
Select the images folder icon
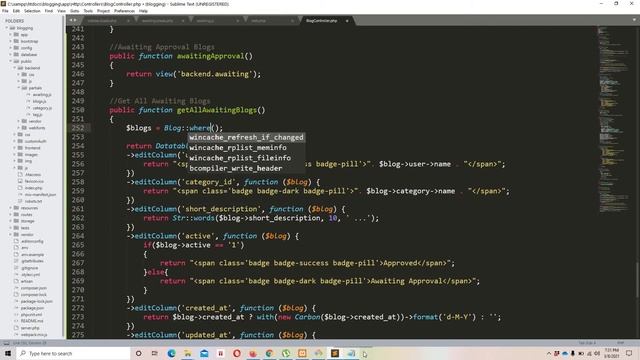pyautogui.click(x=20, y=154)
